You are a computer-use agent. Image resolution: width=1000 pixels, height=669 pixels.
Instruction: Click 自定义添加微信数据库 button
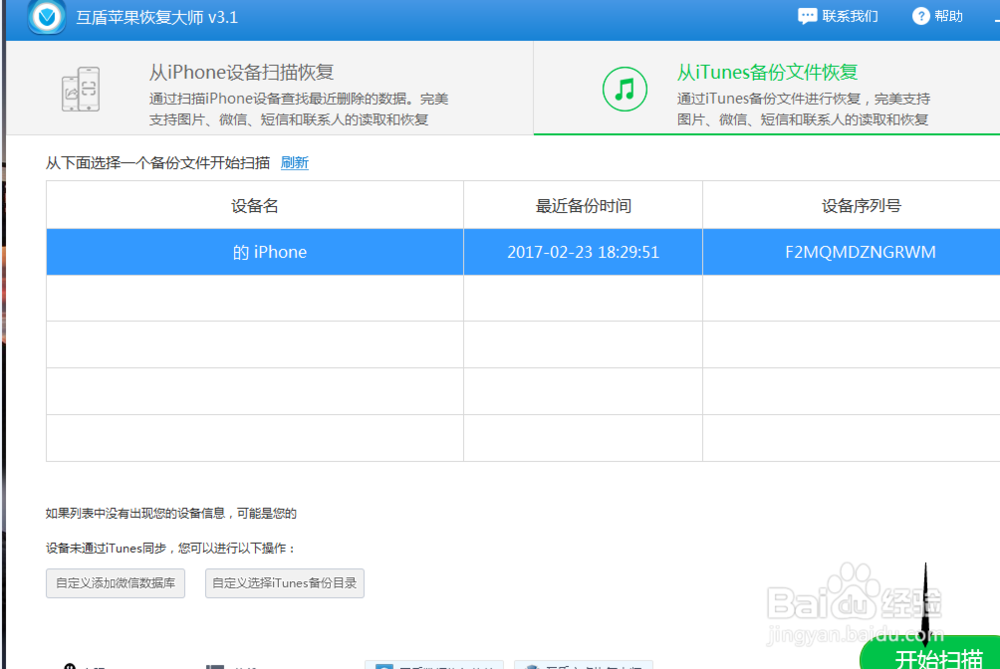[x=115, y=583]
